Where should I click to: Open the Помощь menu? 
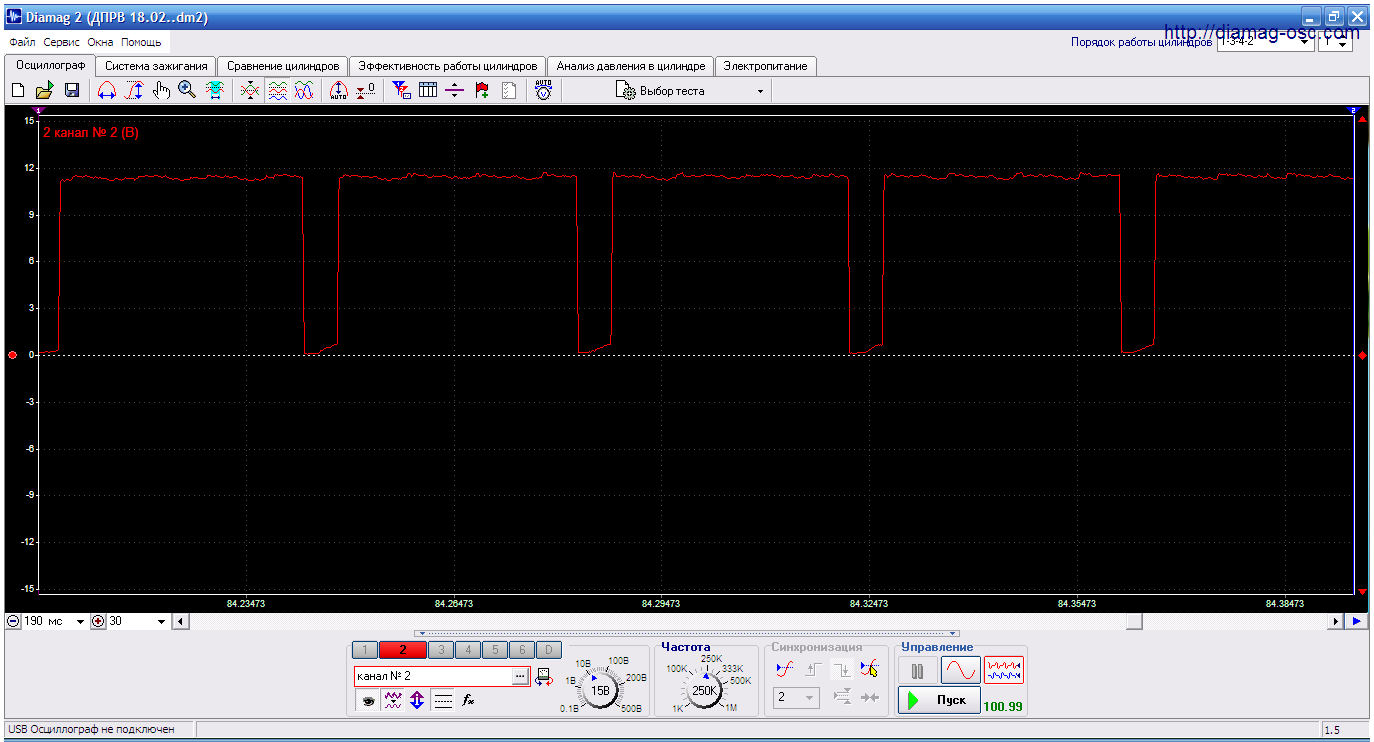tap(141, 43)
